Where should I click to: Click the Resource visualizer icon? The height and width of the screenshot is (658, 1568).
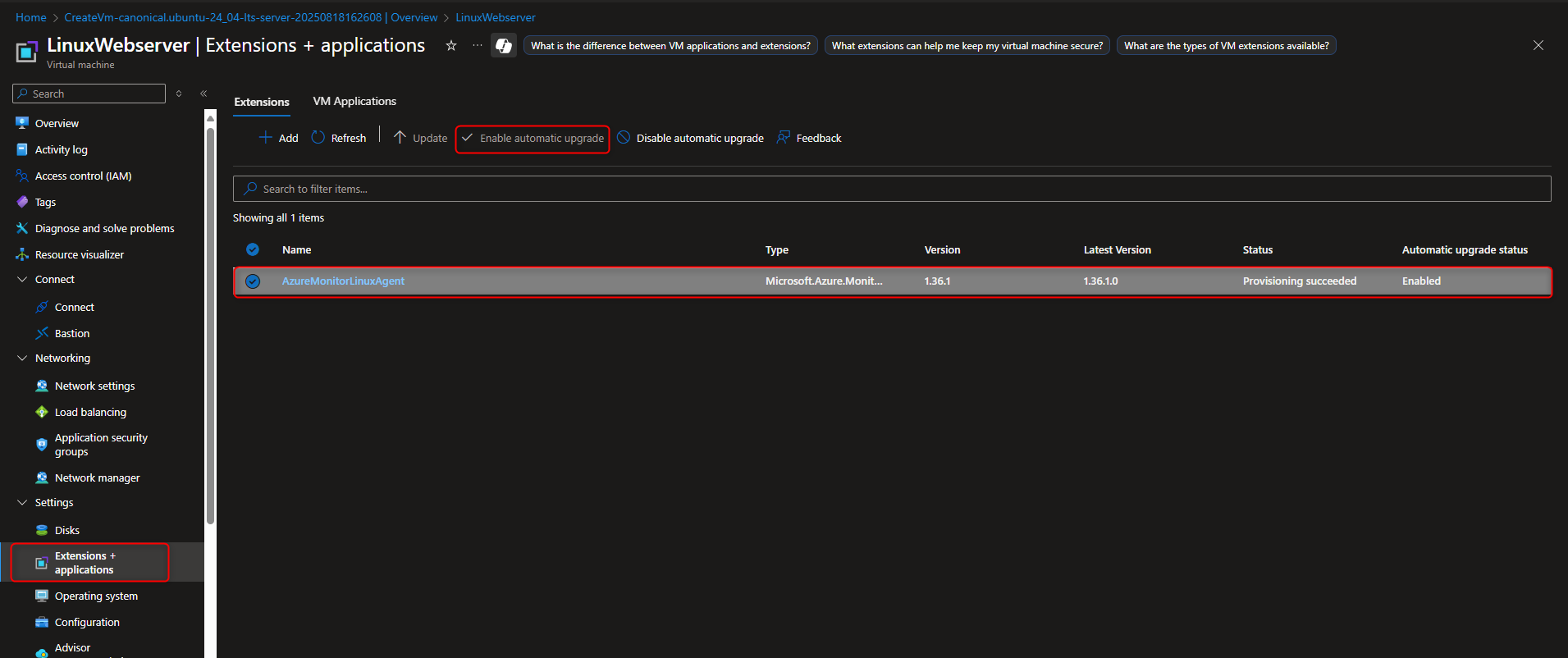[22, 254]
